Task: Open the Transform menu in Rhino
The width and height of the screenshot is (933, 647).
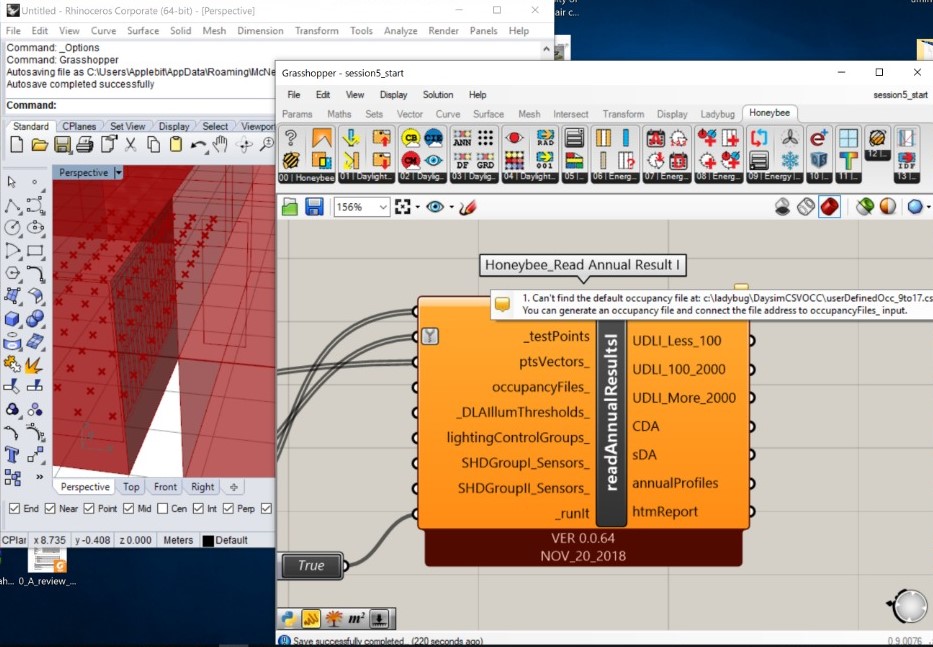Action: tap(317, 31)
